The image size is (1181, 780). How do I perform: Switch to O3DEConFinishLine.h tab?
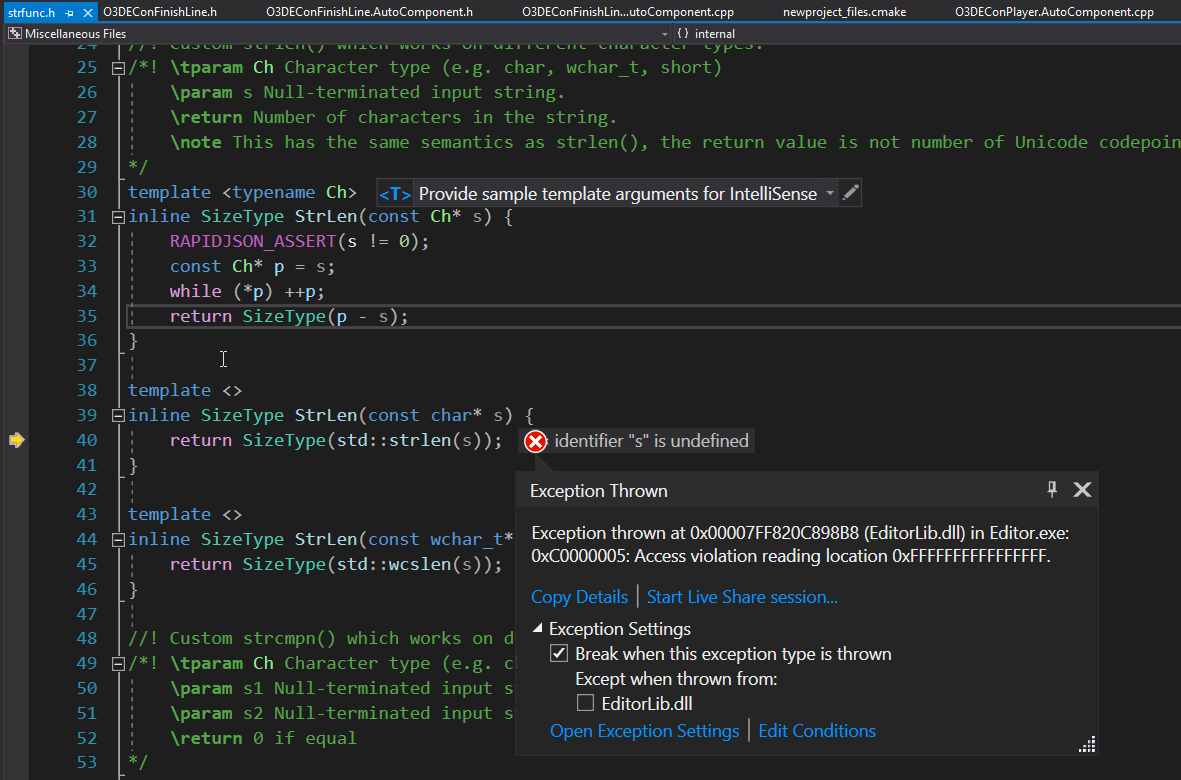coord(160,12)
